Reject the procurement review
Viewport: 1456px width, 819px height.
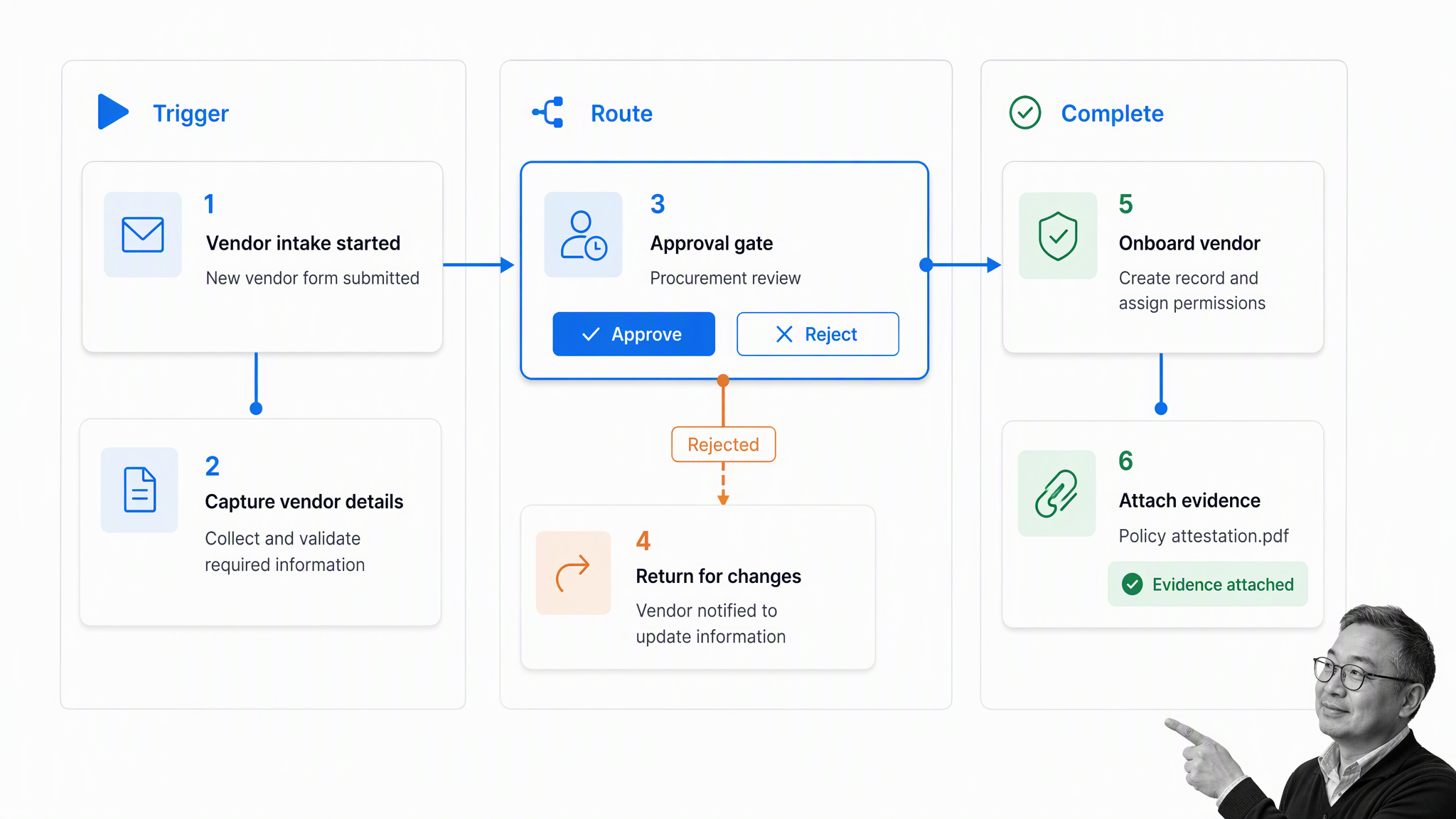click(818, 334)
